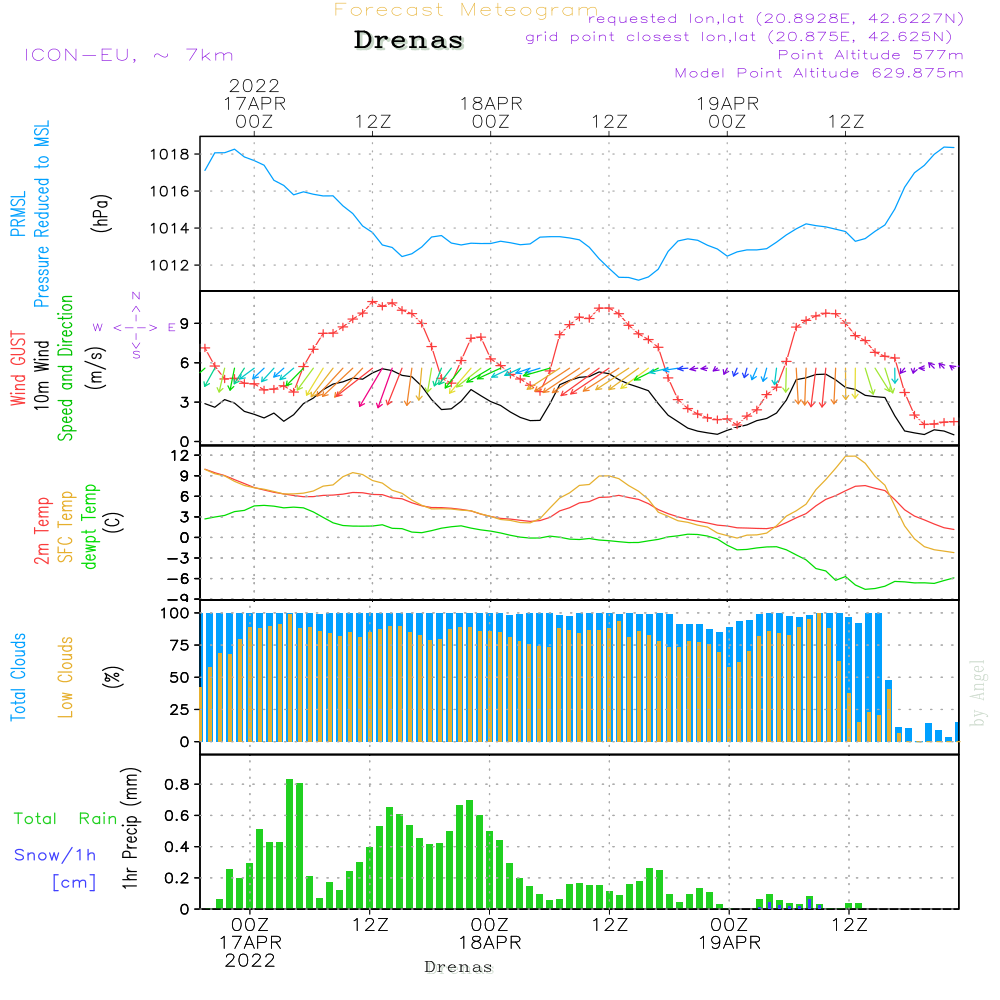Image resolution: width=1000 pixels, height=1000 pixels.
Task: Click the lowest point of the pressure curve
Action: 639,279
